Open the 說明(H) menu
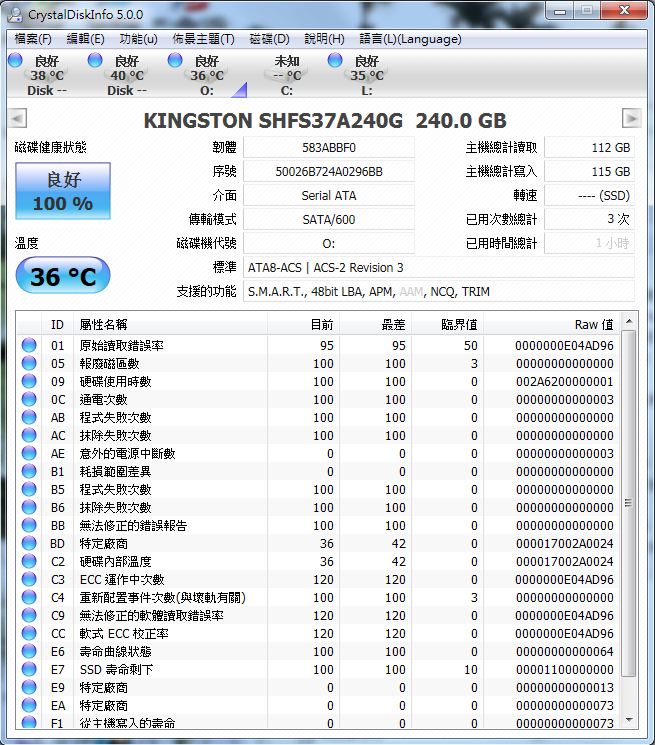This screenshot has width=655, height=745. point(324,39)
